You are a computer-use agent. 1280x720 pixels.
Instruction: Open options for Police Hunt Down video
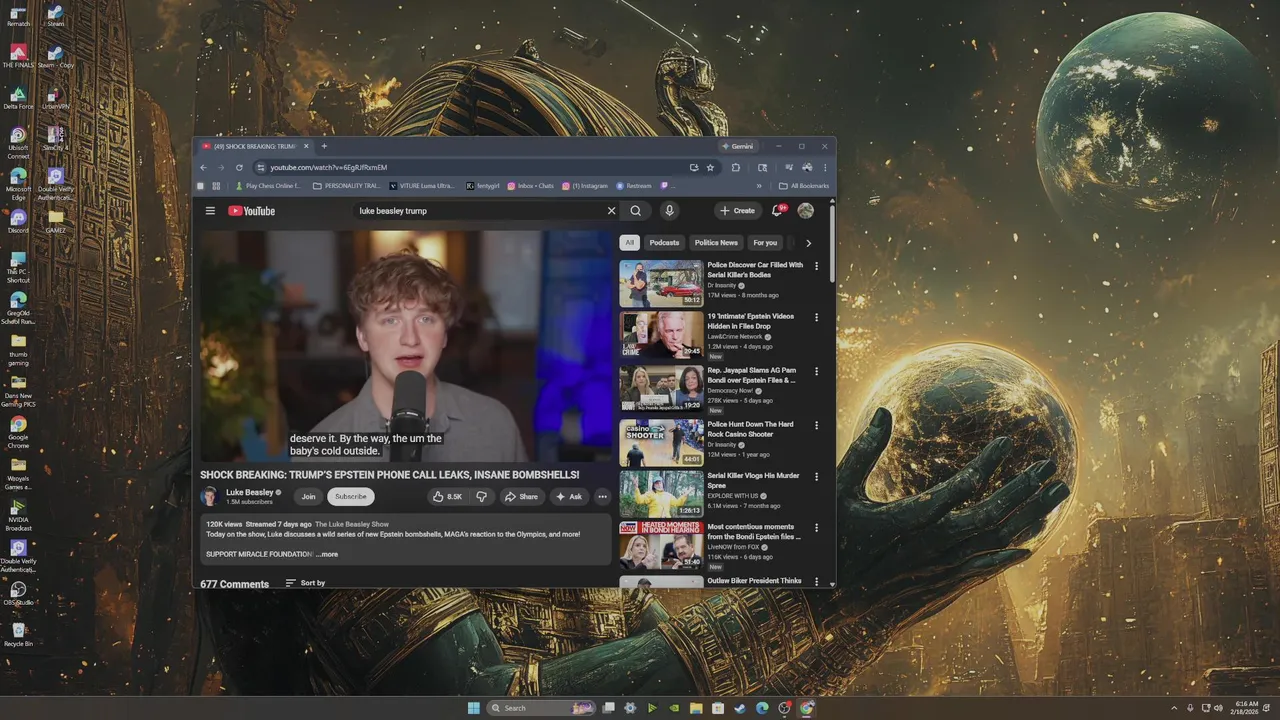[816, 425]
